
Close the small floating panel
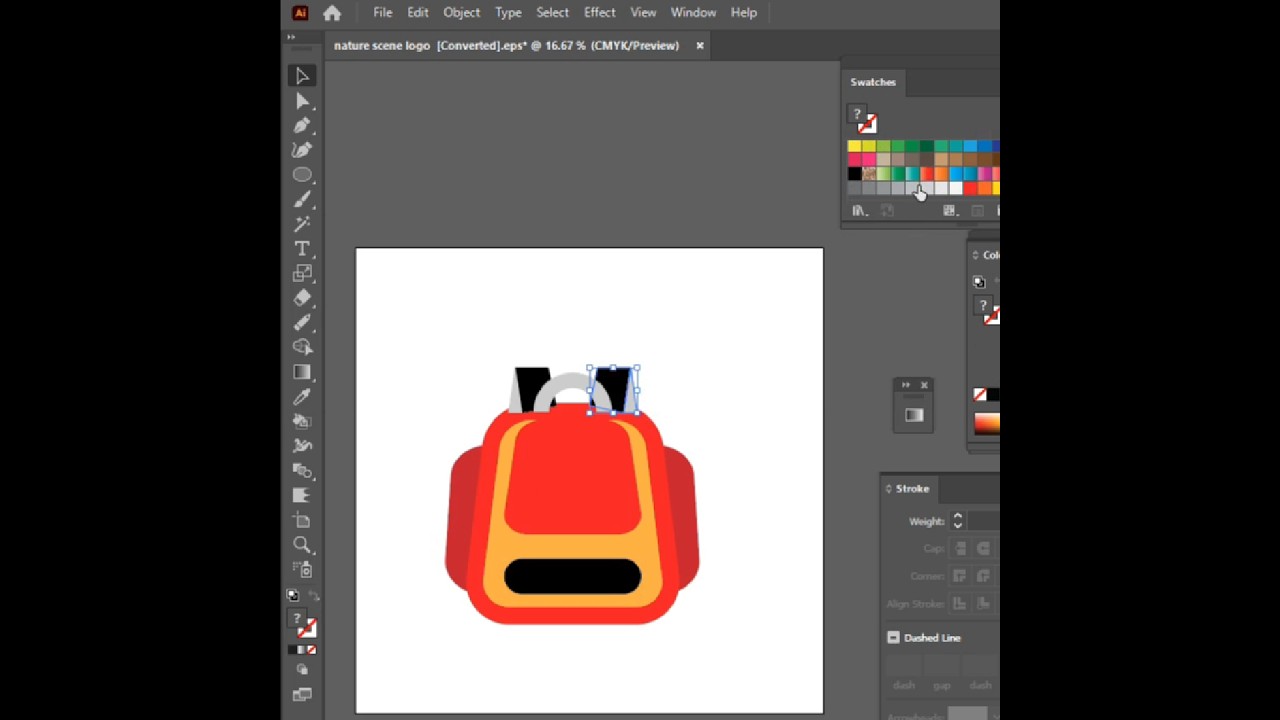click(924, 385)
